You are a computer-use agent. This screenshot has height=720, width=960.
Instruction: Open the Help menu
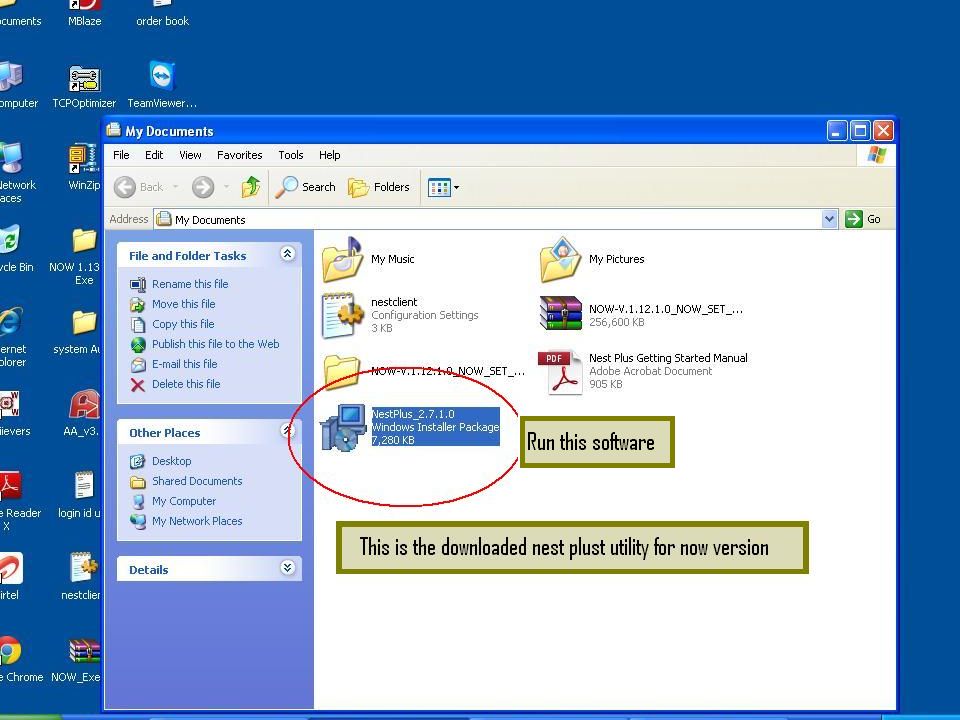329,155
